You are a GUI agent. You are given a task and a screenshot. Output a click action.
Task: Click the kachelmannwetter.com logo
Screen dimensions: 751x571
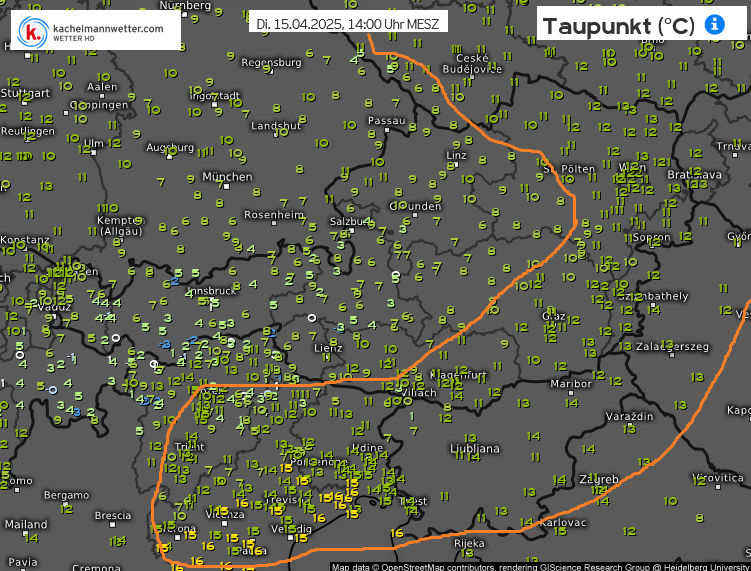point(95,32)
